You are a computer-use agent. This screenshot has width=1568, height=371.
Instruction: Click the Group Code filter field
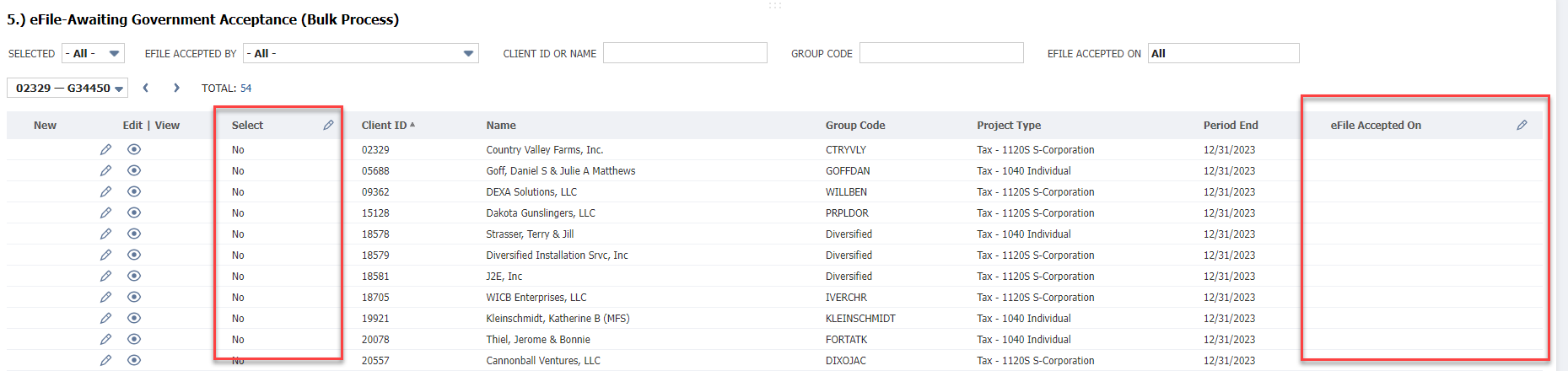[x=941, y=53]
